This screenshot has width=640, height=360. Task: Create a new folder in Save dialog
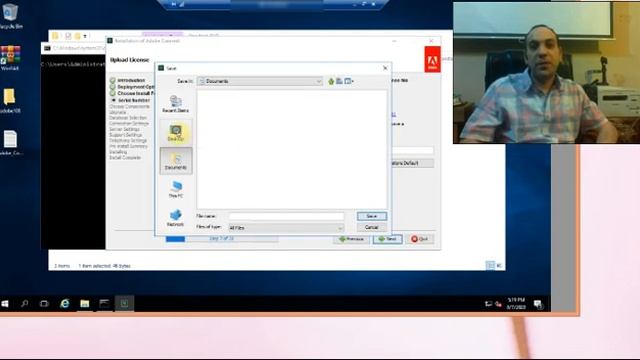[339, 81]
